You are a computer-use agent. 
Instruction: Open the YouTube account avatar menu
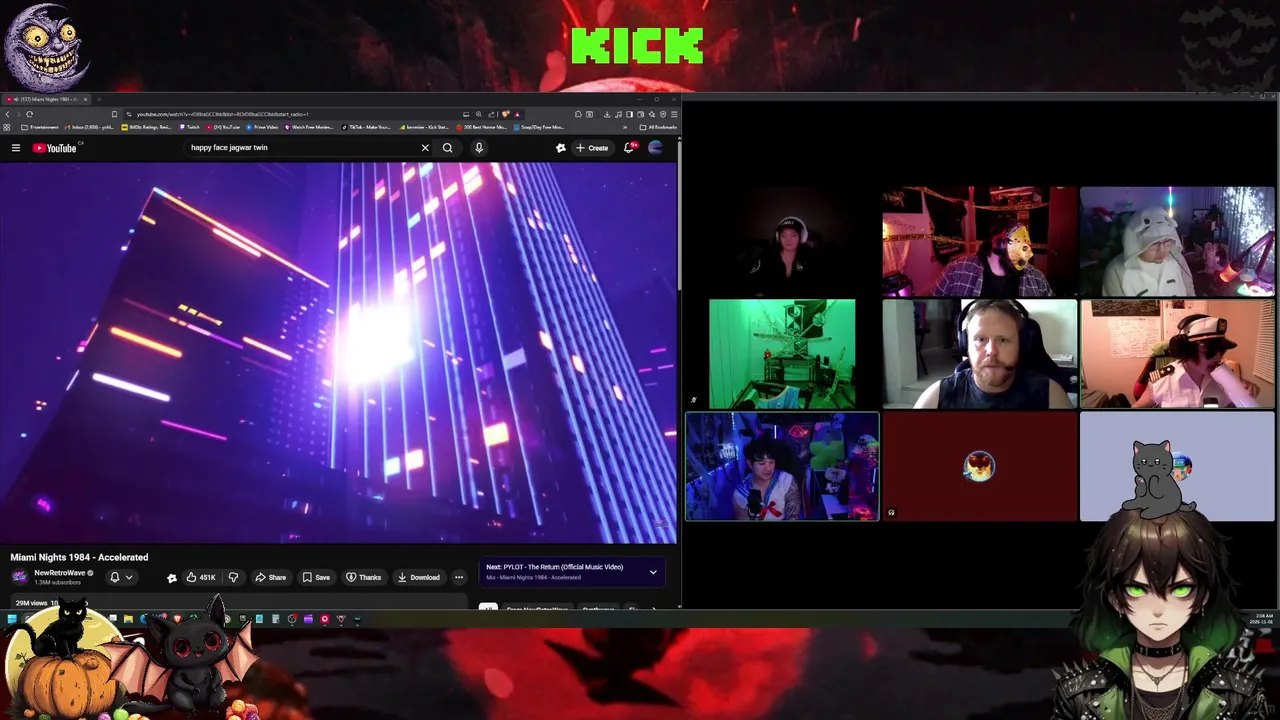pos(656,148)
